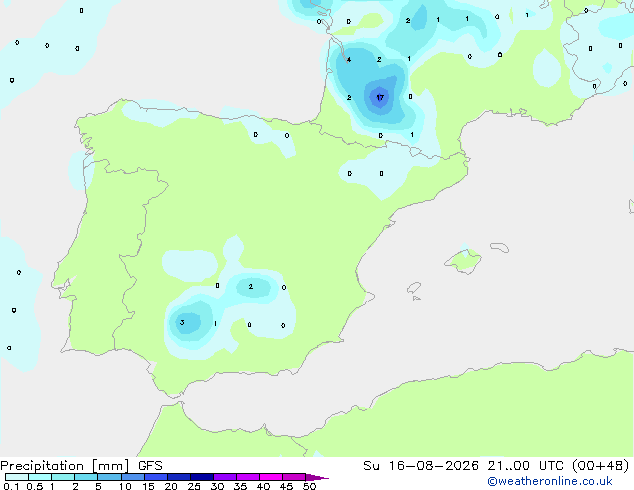Click the '21..00 UTC' time label

pos(526,466)
